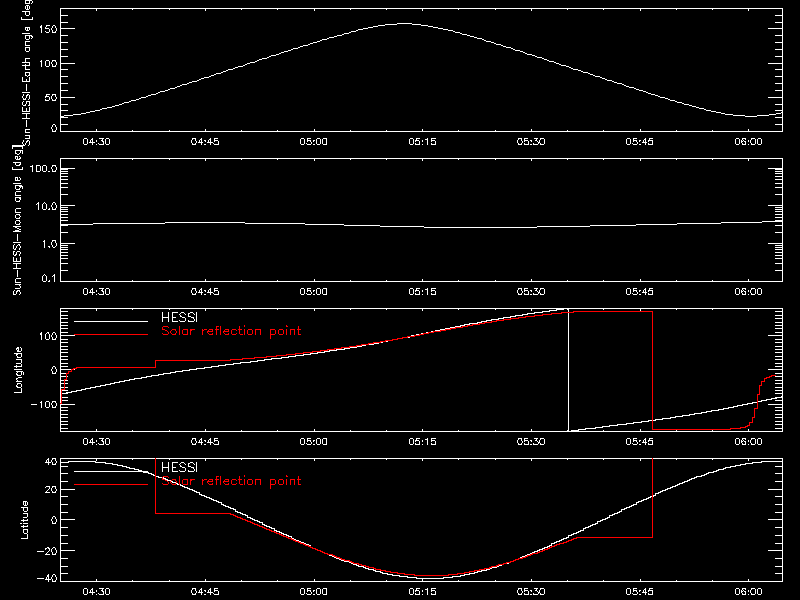Click 05:00 time label under Longitude panel
The height and width of the screenshot is (600, 800).
click(x=313, y=442)
